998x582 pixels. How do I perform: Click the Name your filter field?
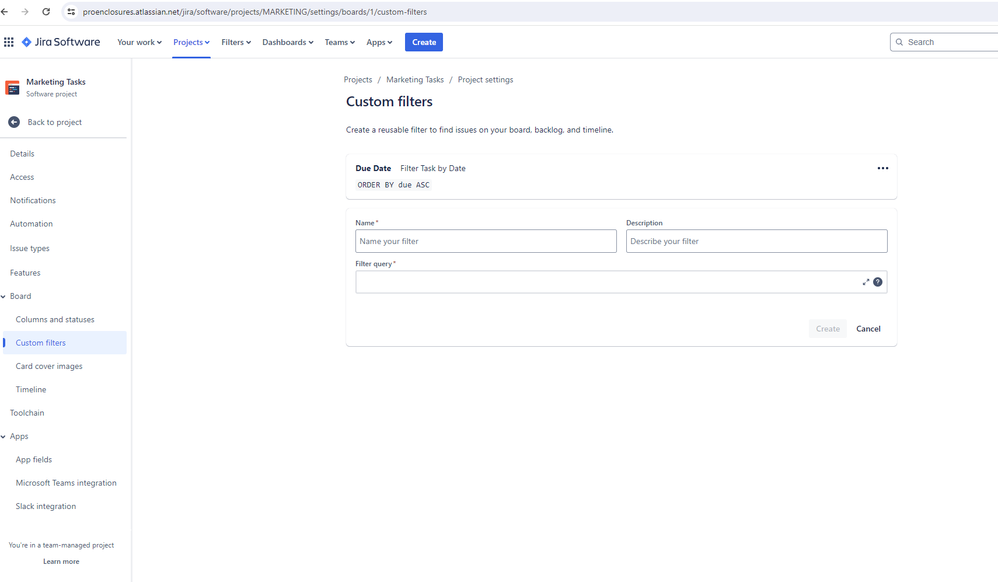(x=486, y=241)
